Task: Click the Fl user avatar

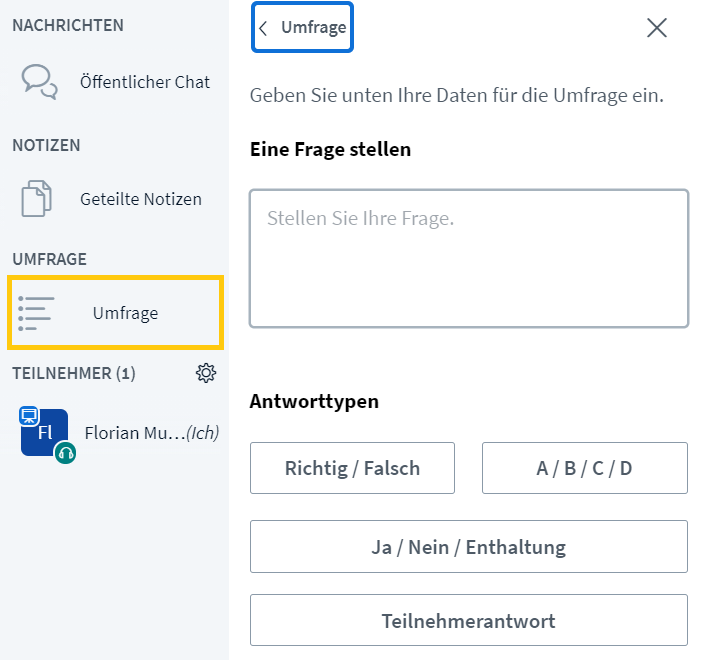Action: [x=45, y=433]
